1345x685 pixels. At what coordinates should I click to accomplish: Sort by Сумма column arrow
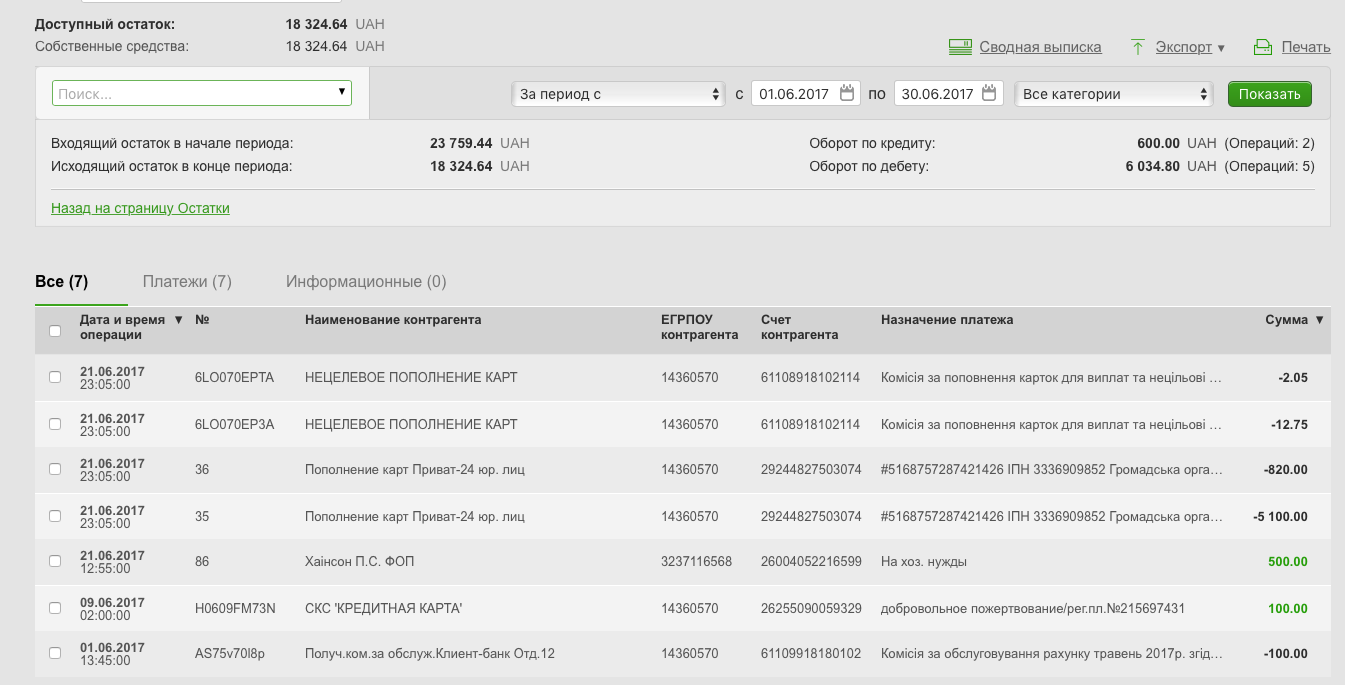coord(1319,320)
